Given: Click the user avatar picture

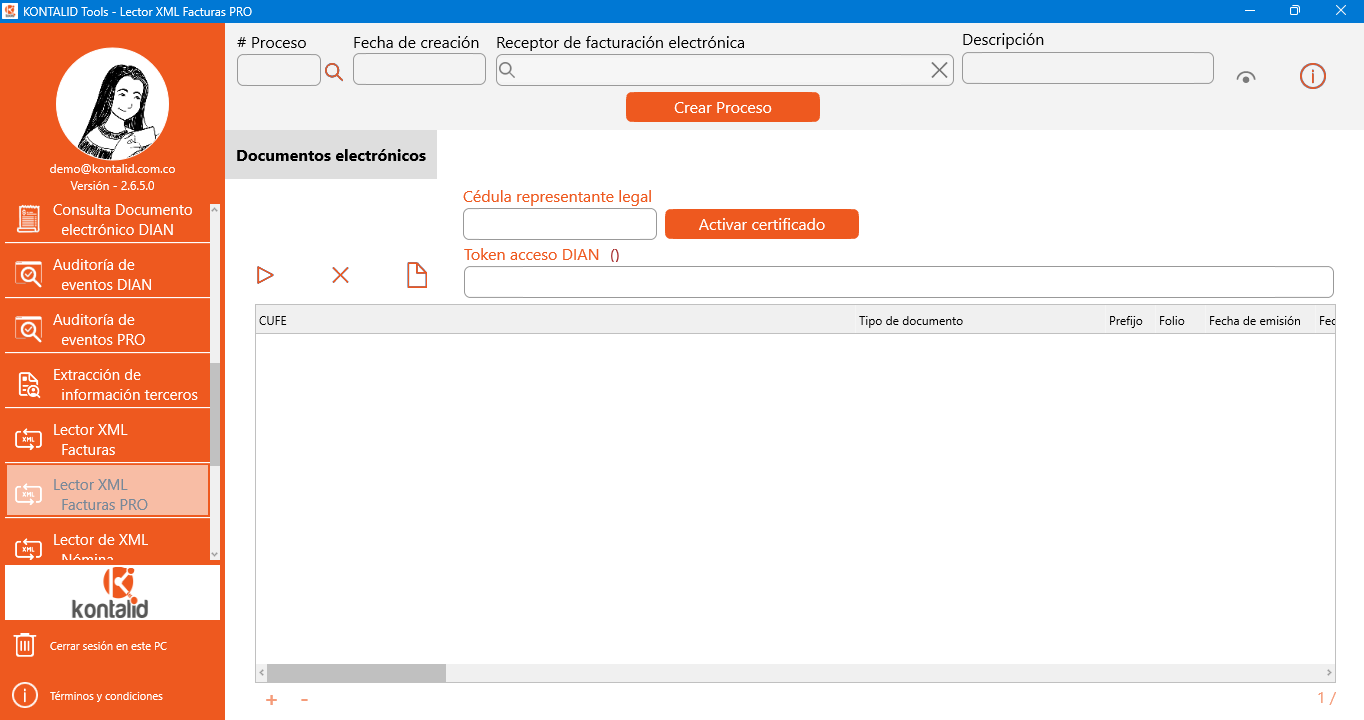Looking at the screenshot, I should (112, 104).
